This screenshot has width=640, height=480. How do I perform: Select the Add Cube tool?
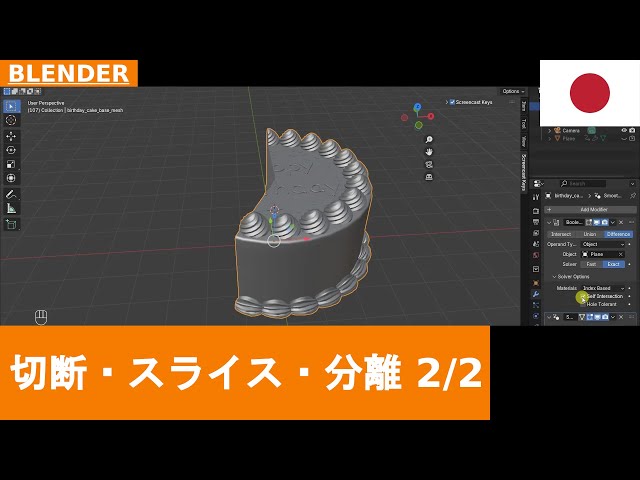11,224
